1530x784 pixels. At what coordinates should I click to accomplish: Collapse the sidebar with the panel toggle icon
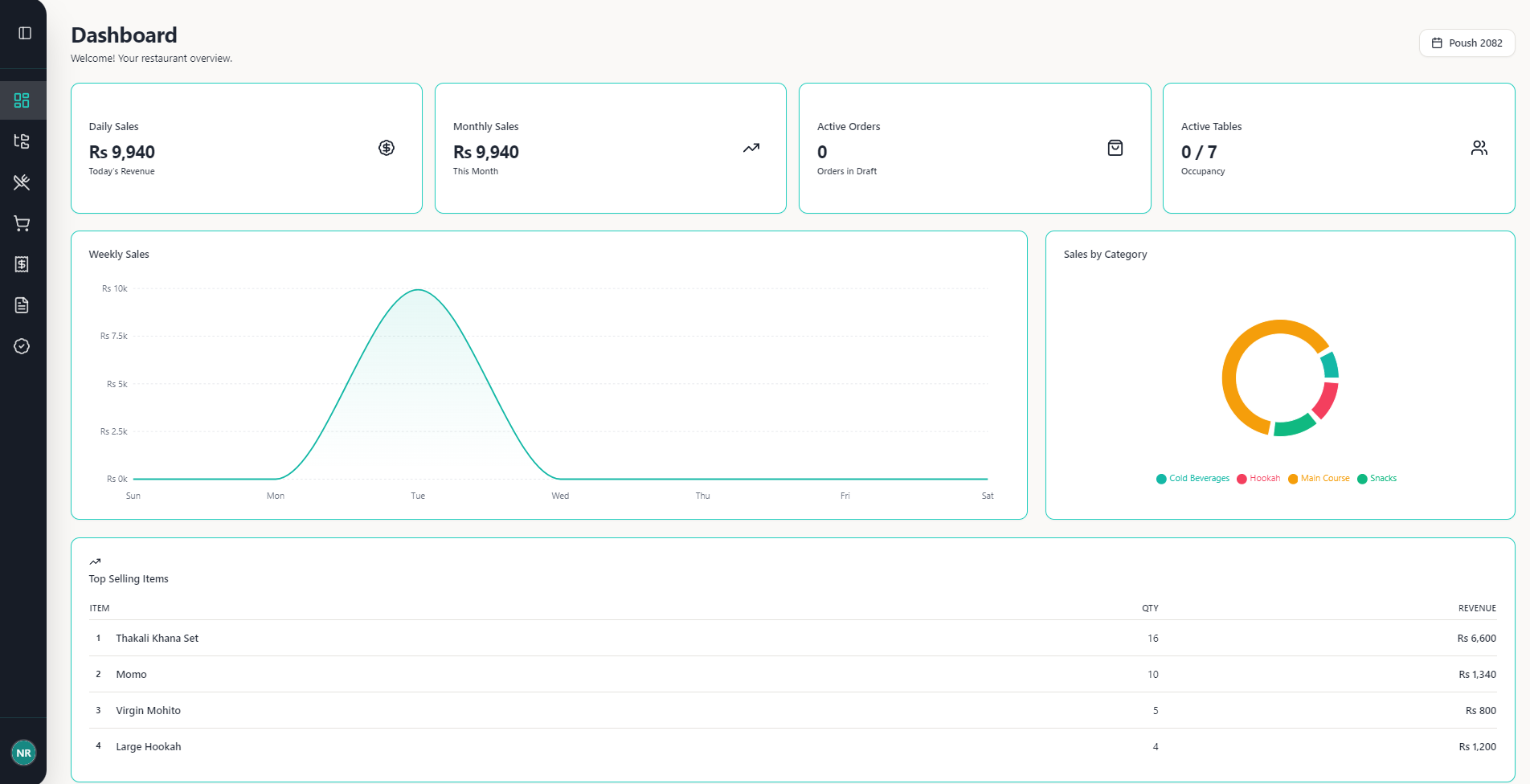click(23, 34)
